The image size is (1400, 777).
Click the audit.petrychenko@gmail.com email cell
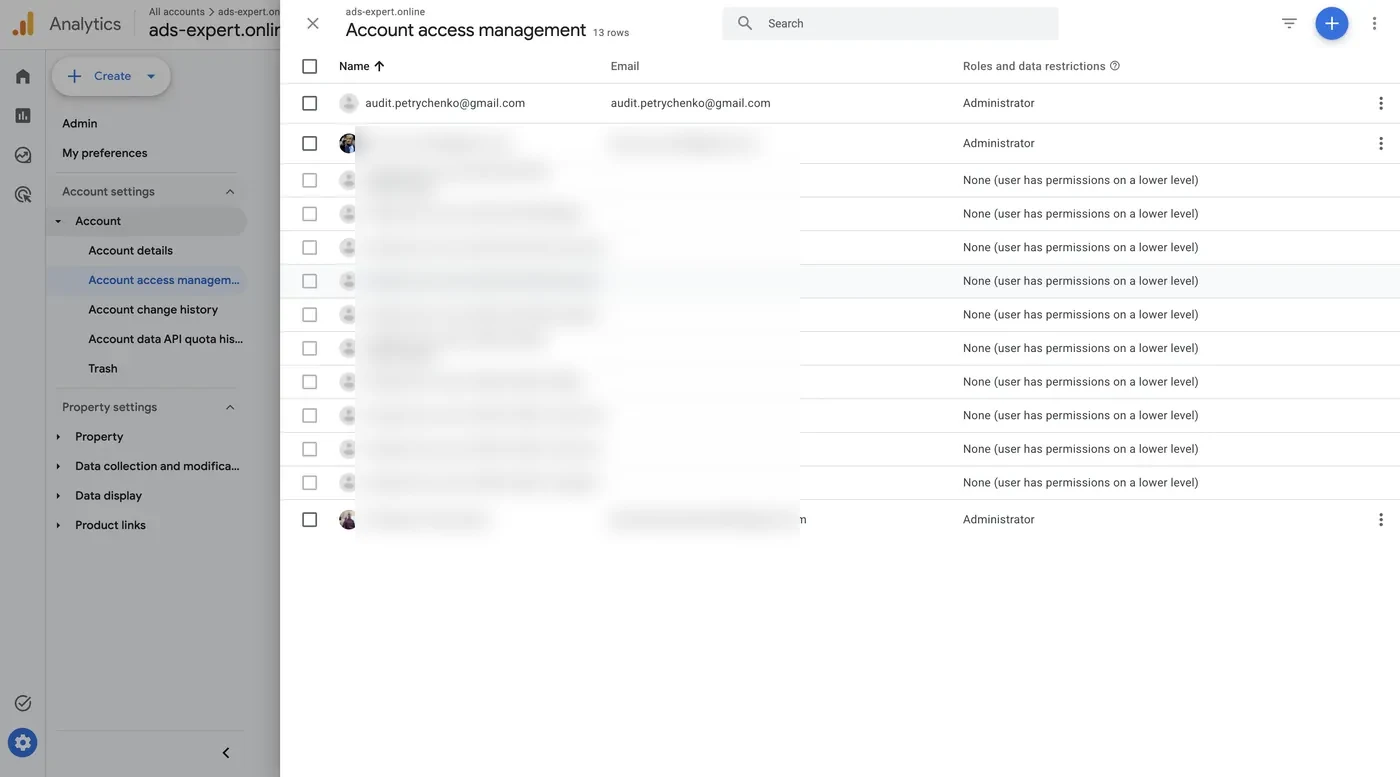click(691, 103)
